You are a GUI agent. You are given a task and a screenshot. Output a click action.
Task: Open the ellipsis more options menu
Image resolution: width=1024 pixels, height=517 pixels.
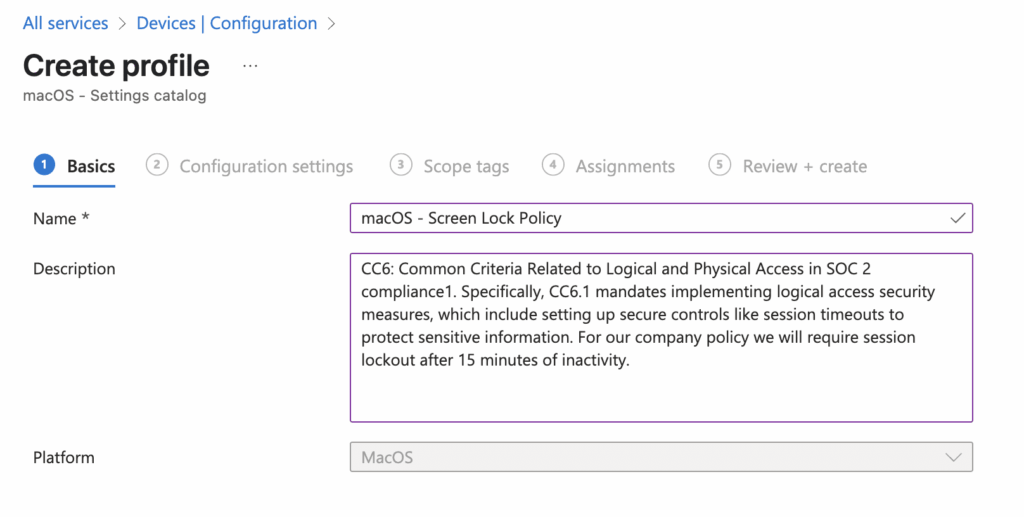pyautogui.click(x=250, y=66)
